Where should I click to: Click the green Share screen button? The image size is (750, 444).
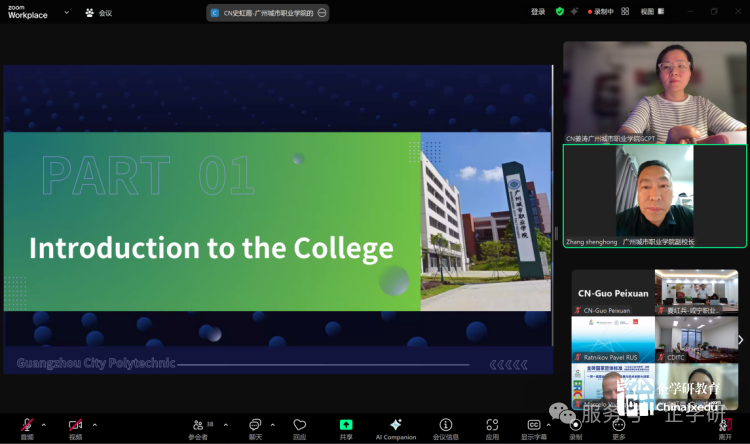tap(346, 427)
